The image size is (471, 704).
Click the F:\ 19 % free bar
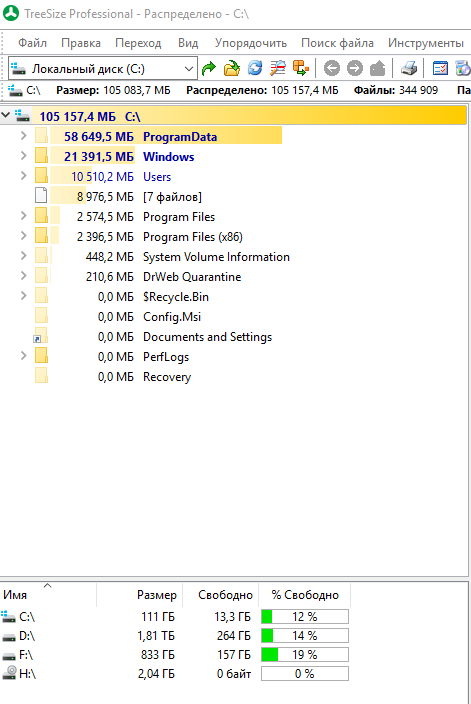coord(305,655)
